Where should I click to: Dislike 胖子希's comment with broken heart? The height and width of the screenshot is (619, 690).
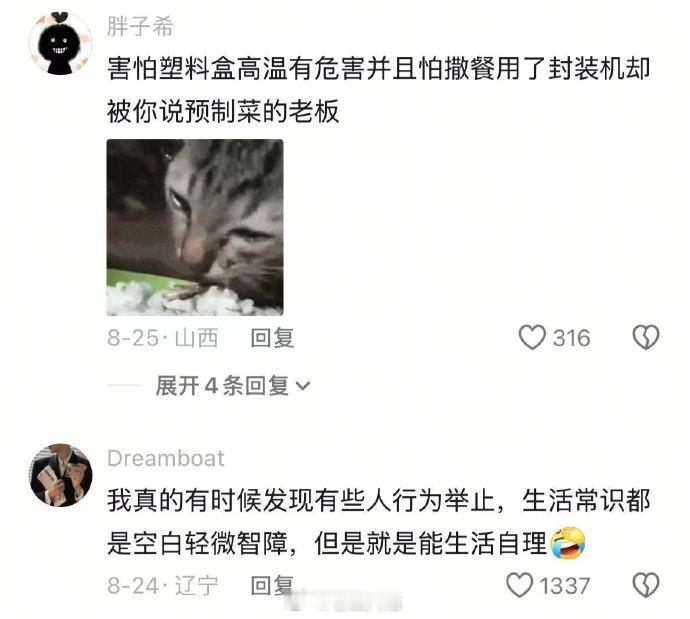[646, 337]
